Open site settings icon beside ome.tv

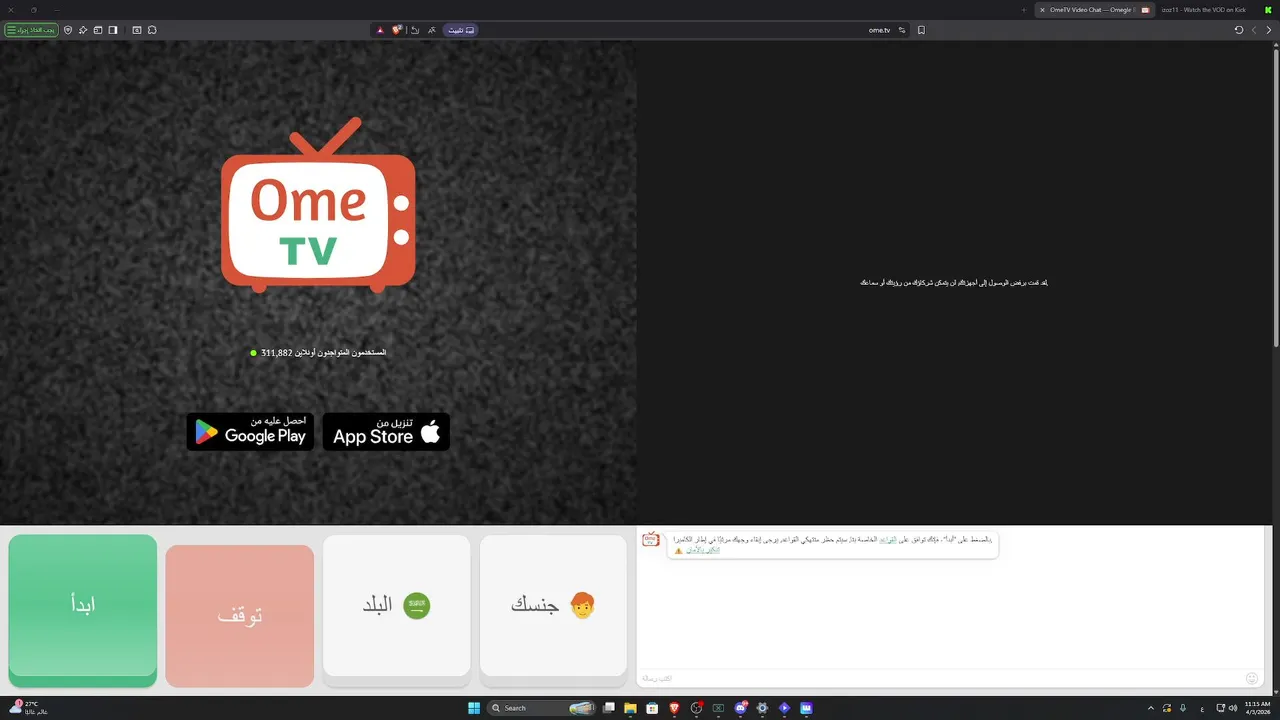902,30
